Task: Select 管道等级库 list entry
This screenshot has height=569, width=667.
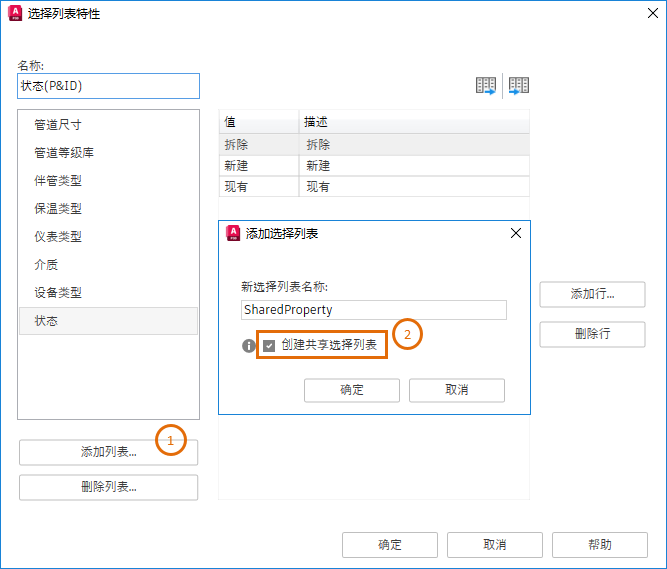Action: point(64,153)
